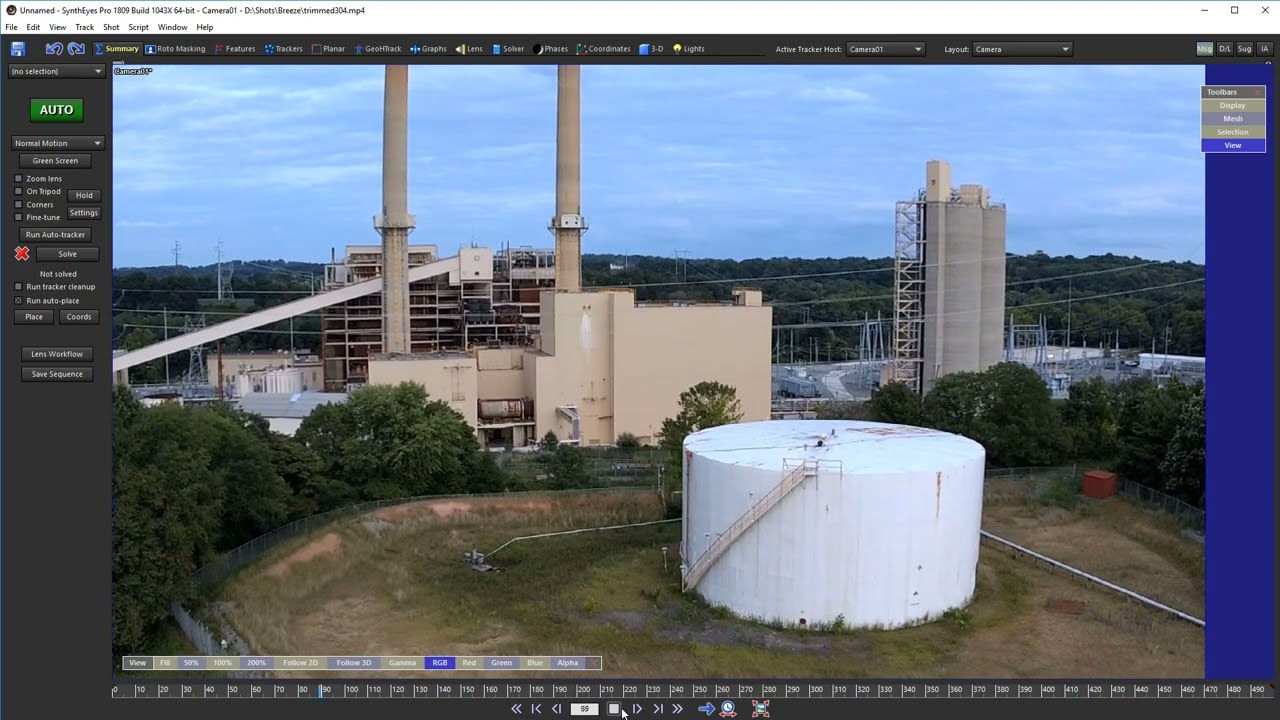Click the green AUTO button
The height and width of the screenshot is (720, 1280).
[56, 110]
